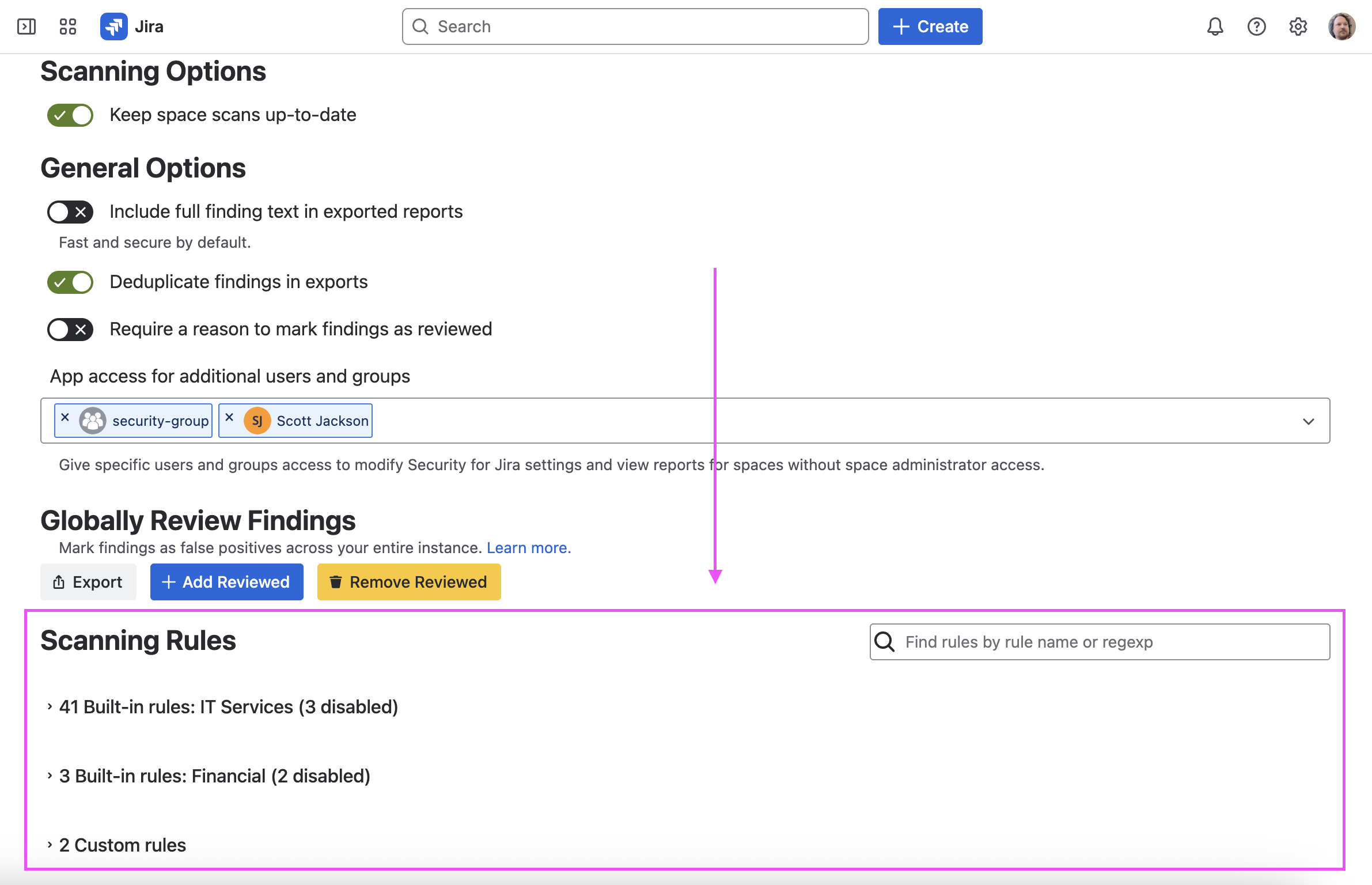
Task: Click the Add Reviewed button
Action: click(226, 582)
